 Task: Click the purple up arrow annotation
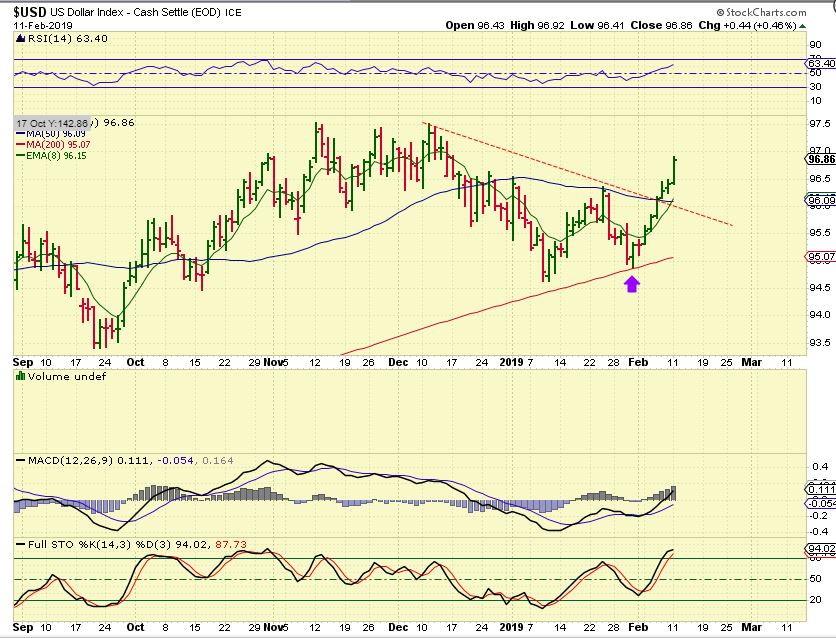point(631,284)
